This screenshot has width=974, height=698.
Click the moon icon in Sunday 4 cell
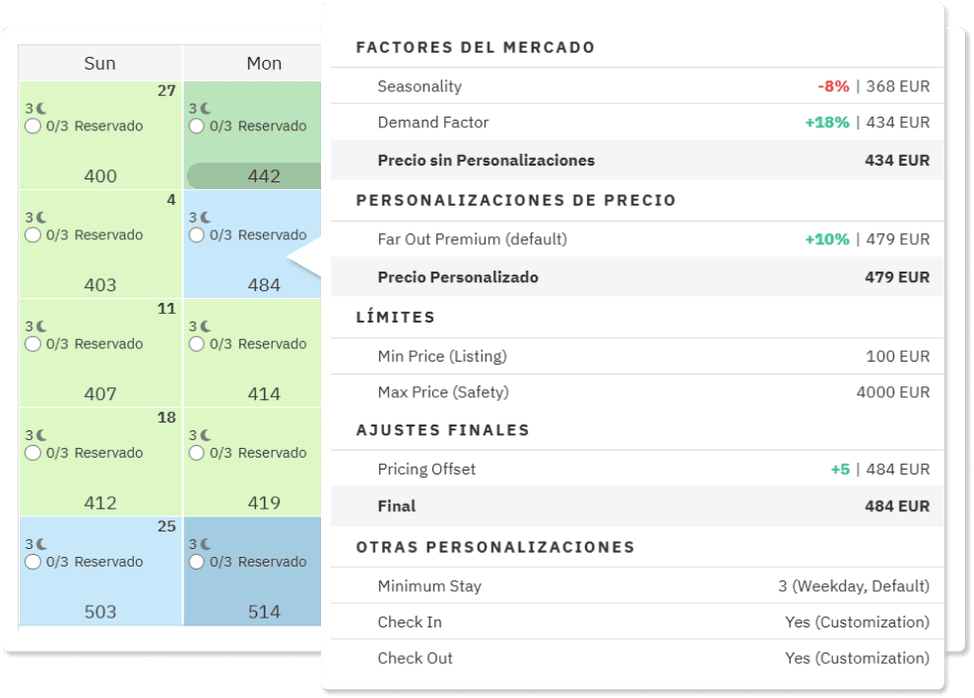coord(42,218)
